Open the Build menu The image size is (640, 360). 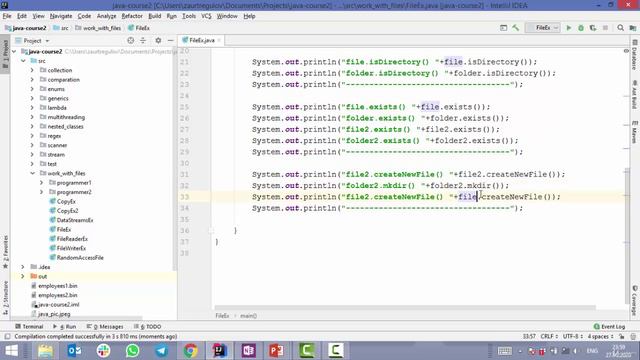(x=154, y=16)
